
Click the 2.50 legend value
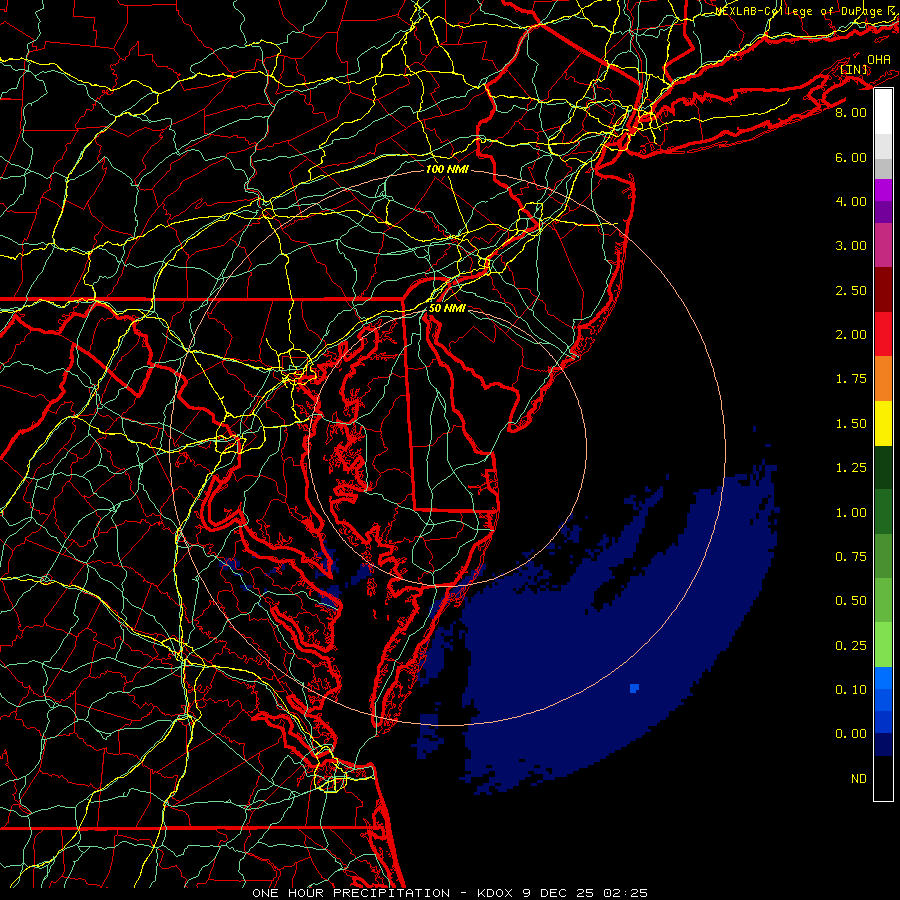[x=851, y=290]
